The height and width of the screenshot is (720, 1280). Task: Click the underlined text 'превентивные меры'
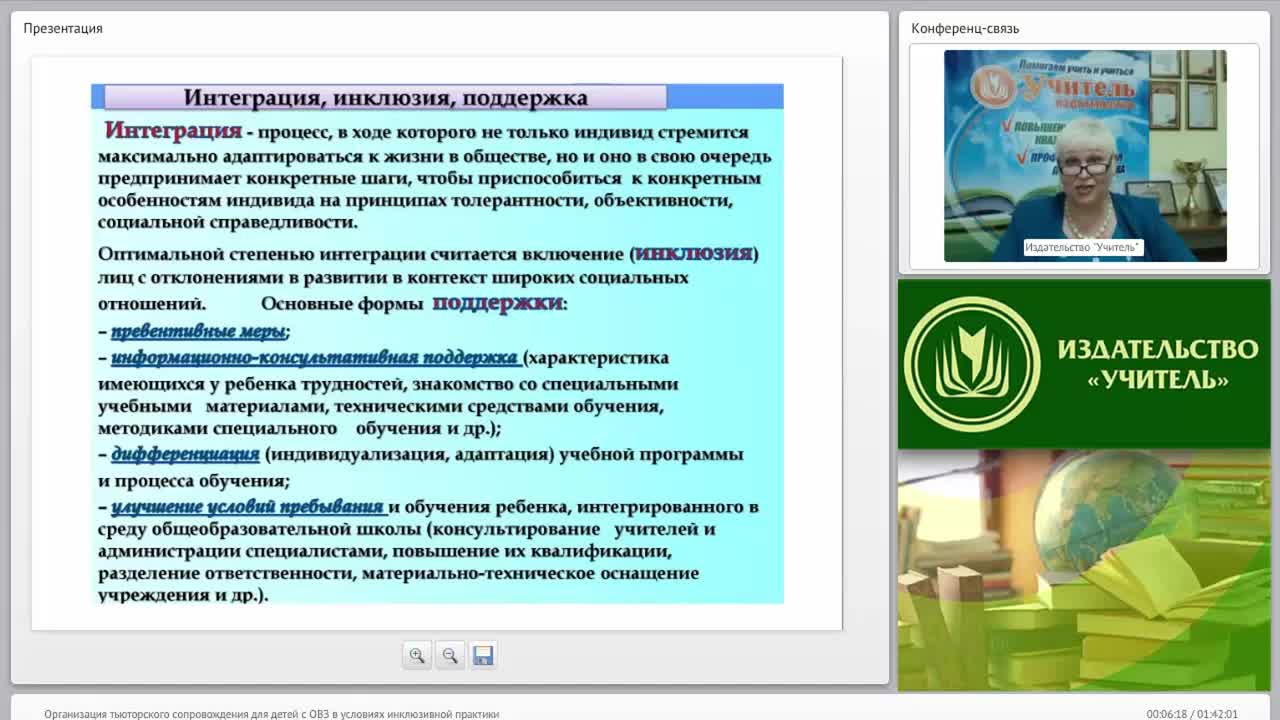pos(198,331)
